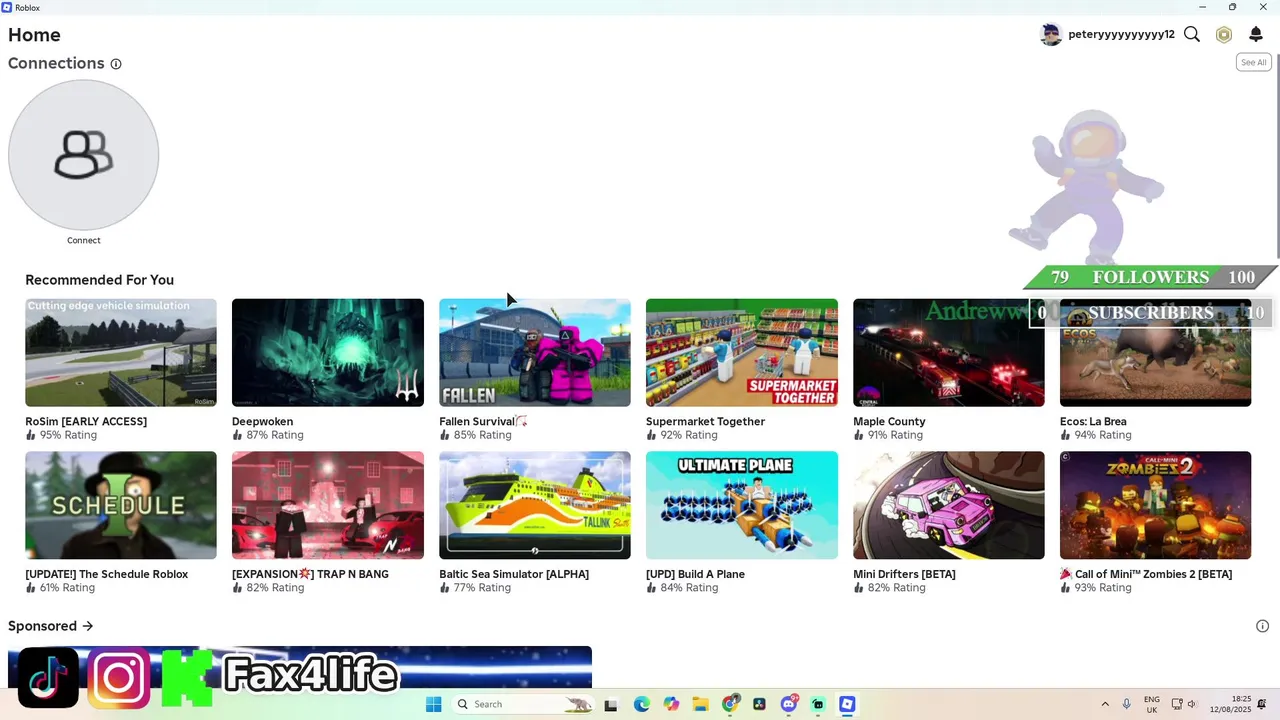Screen dimensions: 1280x720
Task: Click the Windows taskbar Search box
Action: coord(523,704)
